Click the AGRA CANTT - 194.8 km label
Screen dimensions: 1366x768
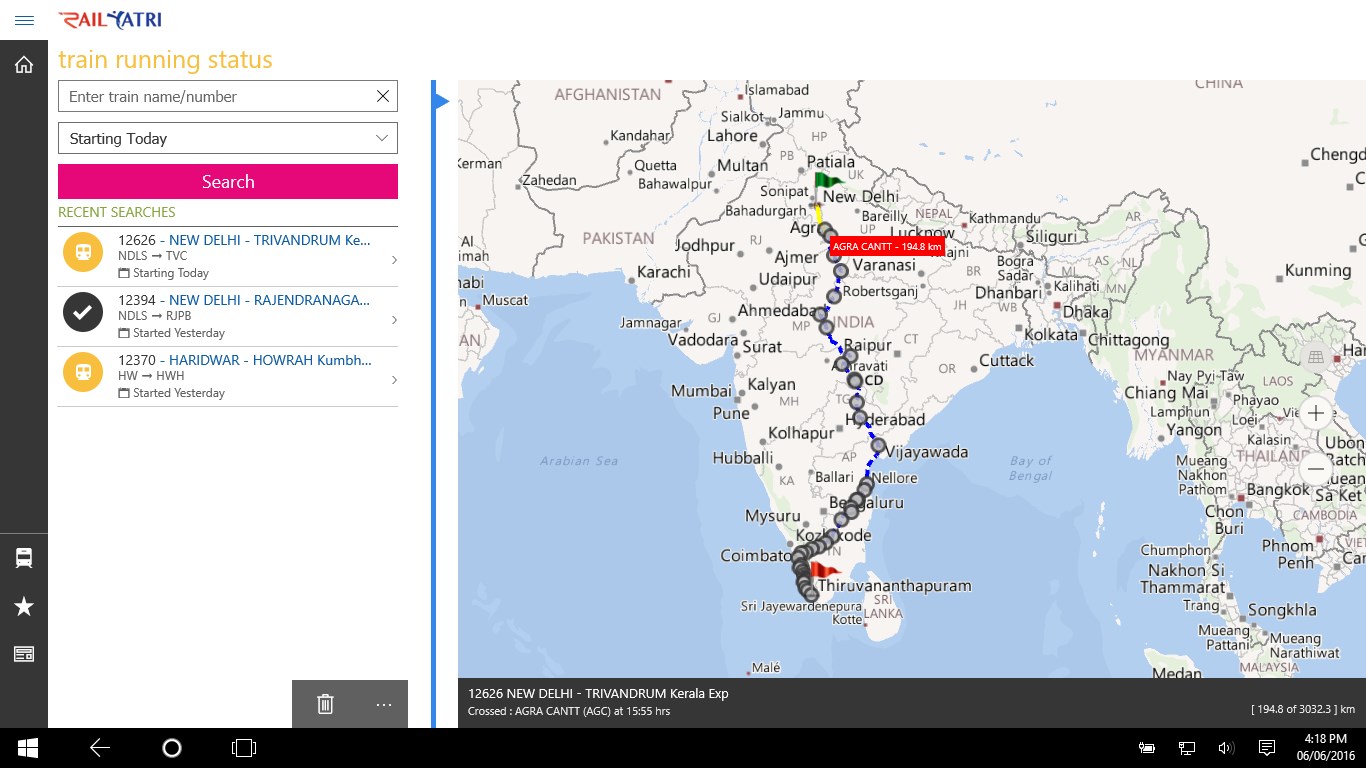click(x=887, y=247)
